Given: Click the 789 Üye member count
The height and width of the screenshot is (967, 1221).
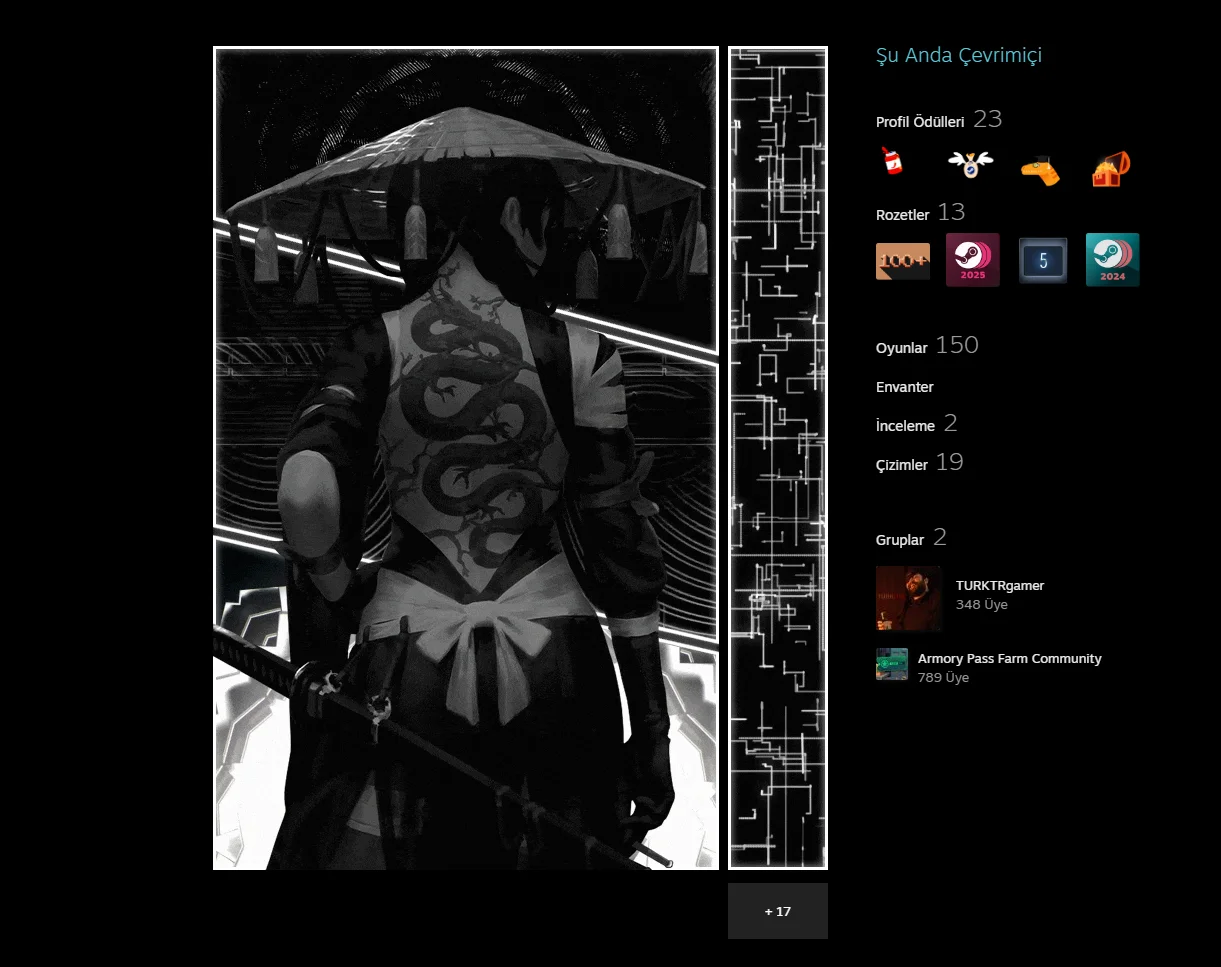Looking at the screenshot, I should (944, 678).
